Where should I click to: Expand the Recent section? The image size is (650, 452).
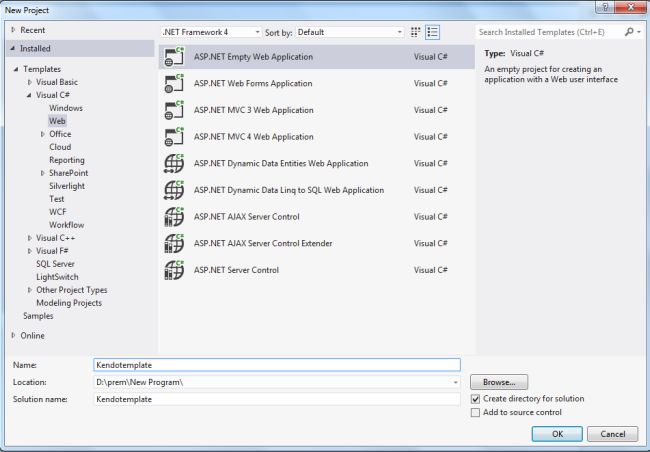click(13, 30)
